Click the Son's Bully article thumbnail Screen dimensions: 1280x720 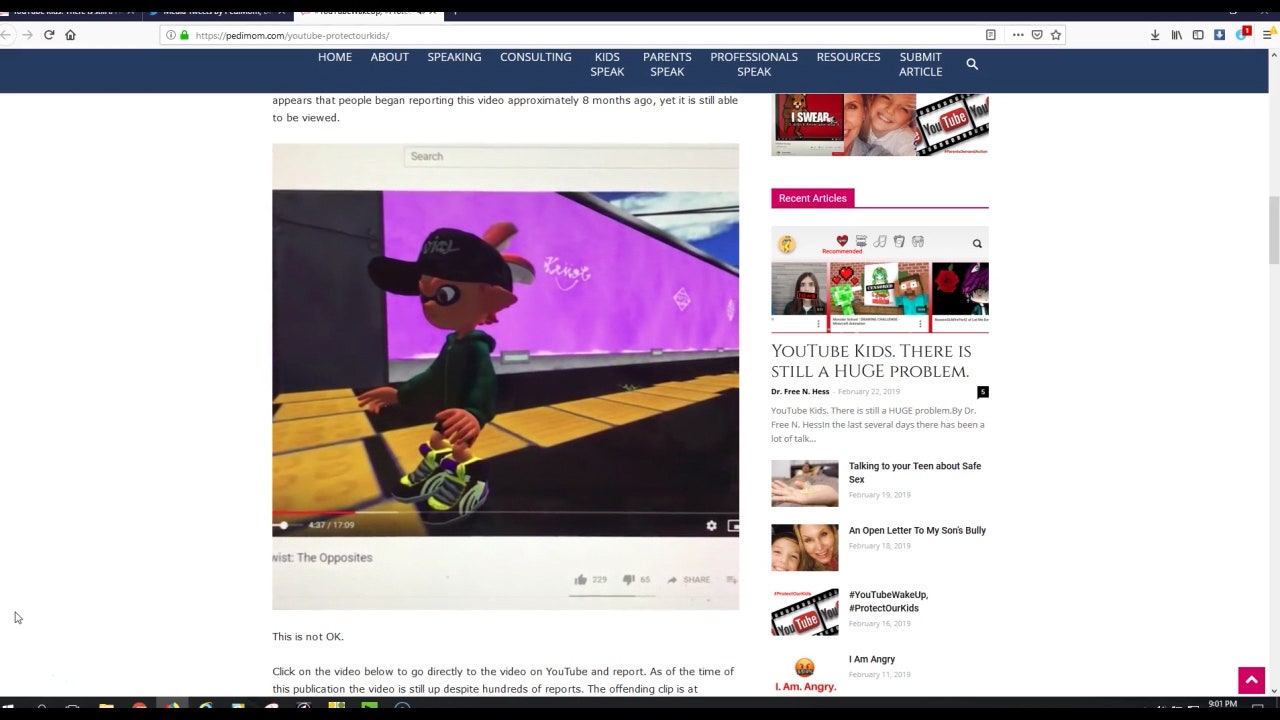pos(805,548)
